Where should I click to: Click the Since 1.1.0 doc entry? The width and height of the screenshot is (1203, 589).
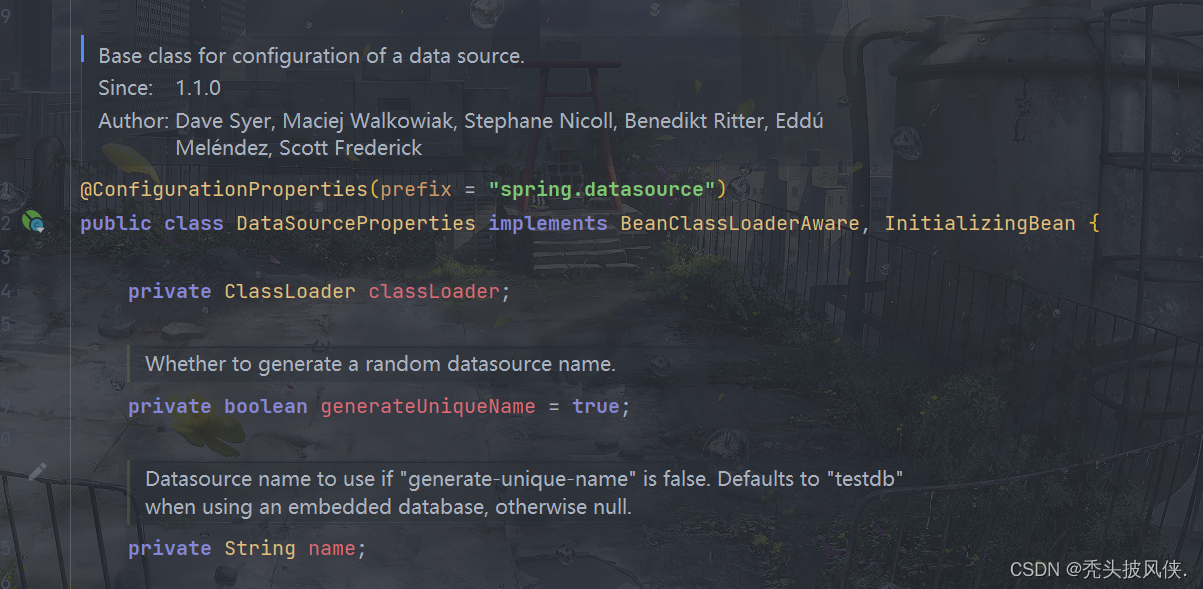(159, 88)
